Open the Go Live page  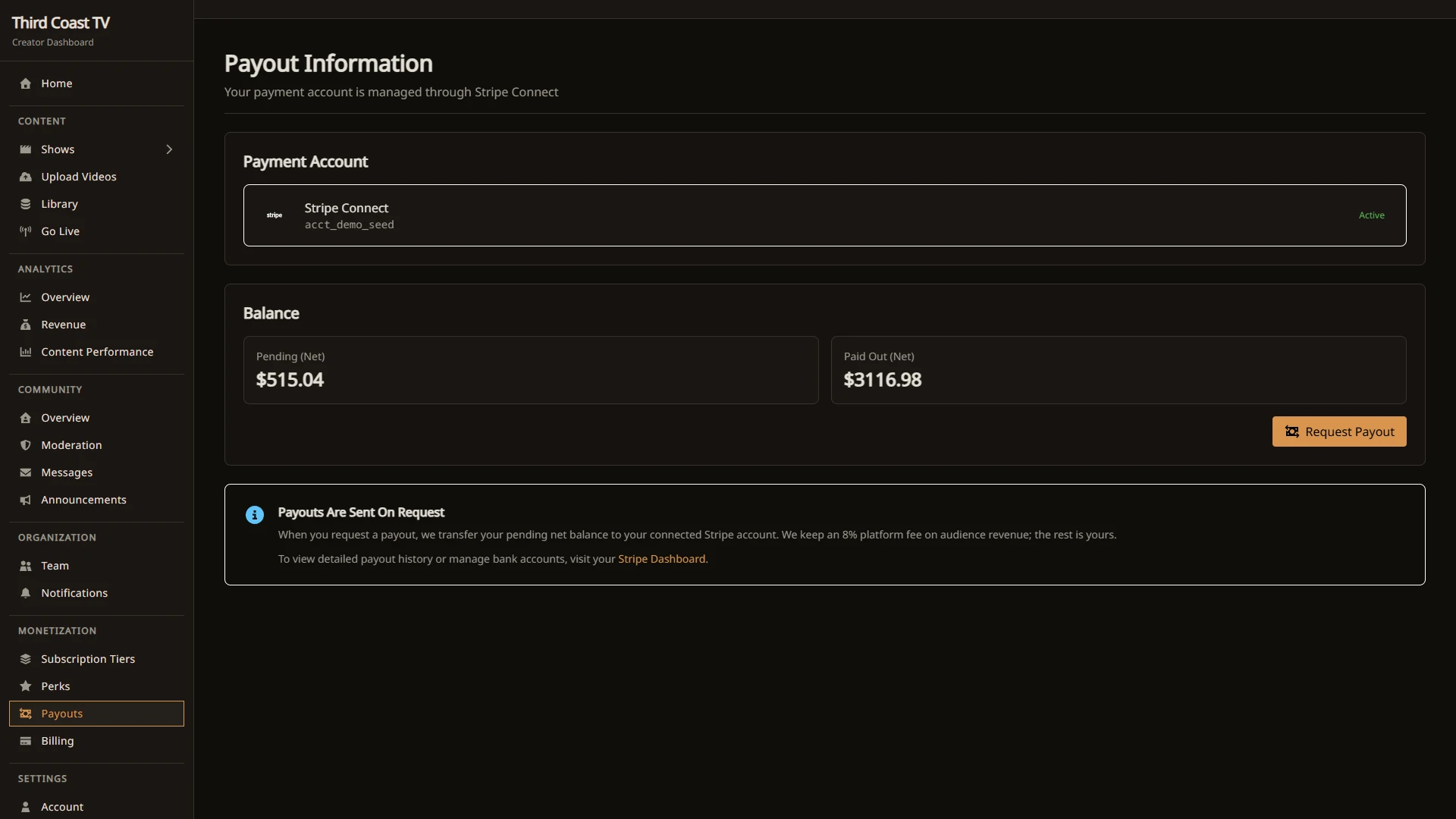point(96,231)
